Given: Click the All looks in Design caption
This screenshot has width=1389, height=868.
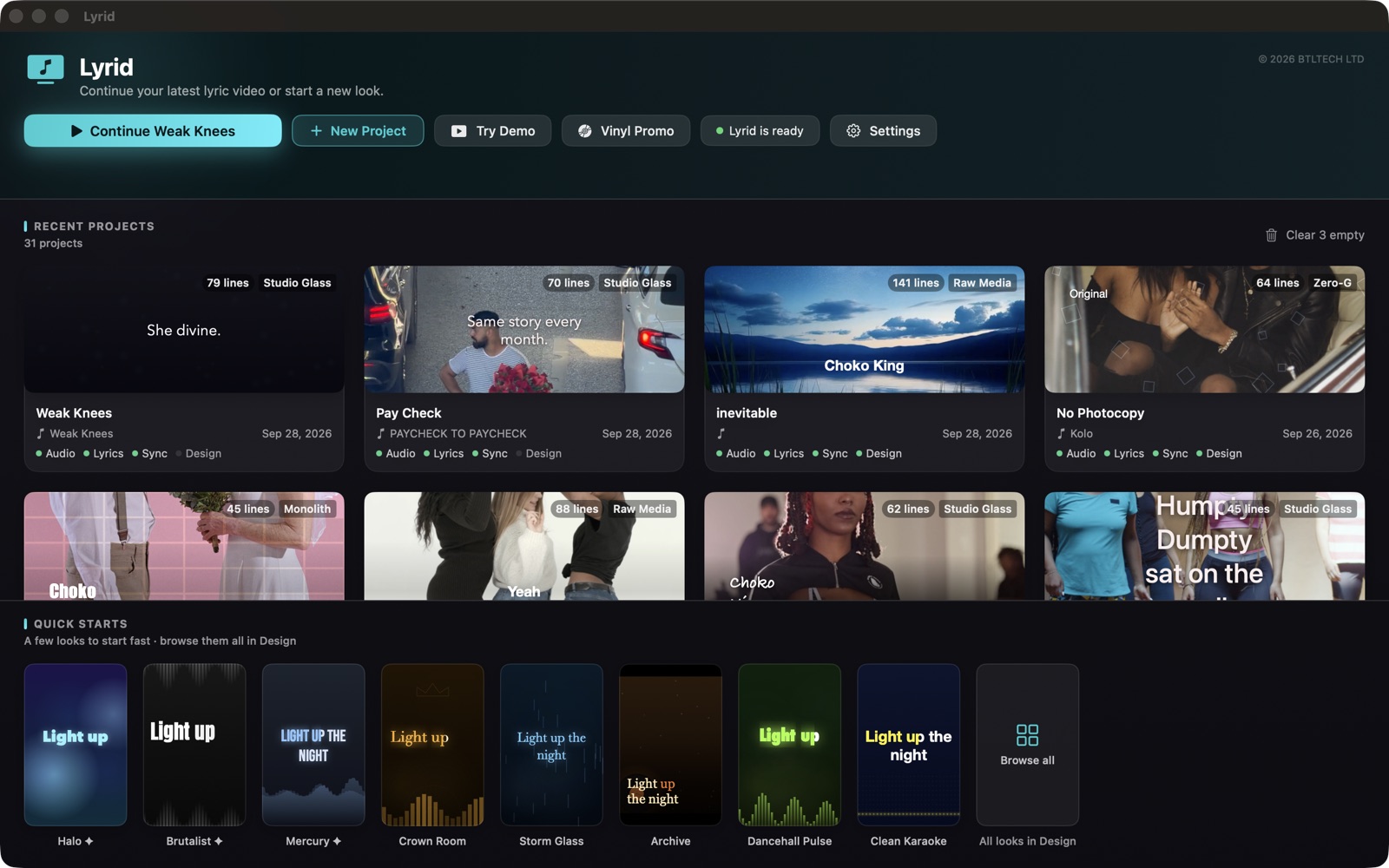Looking at the screenshot, I should (x=1027, y=841).
